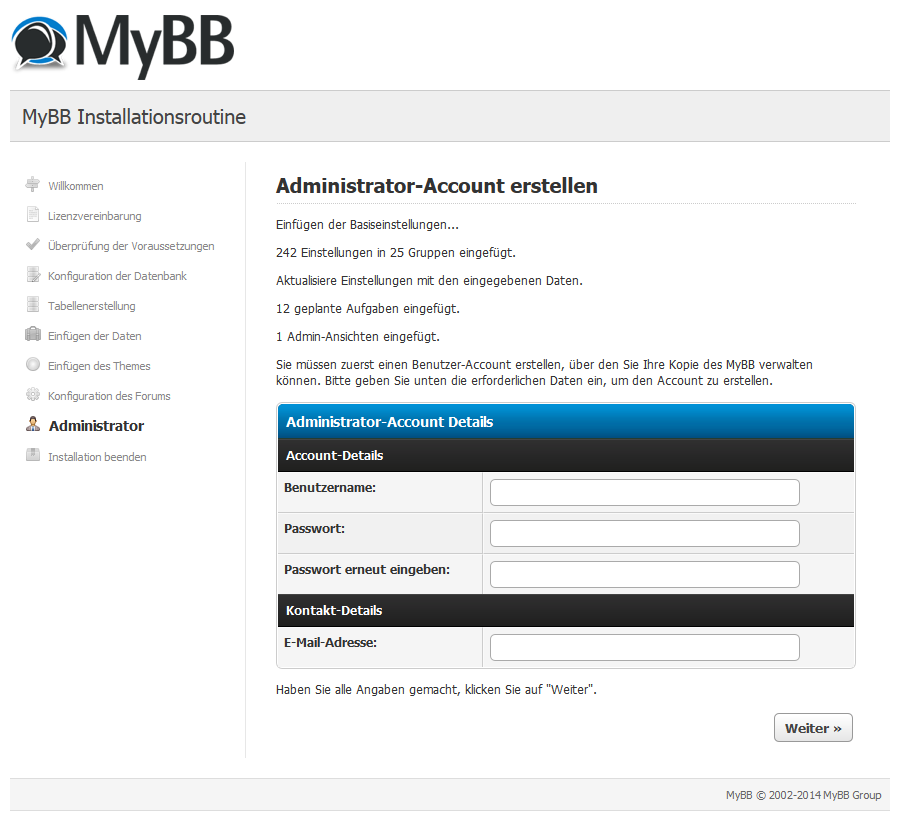Select the Administrator step in the sidebar

96,426
